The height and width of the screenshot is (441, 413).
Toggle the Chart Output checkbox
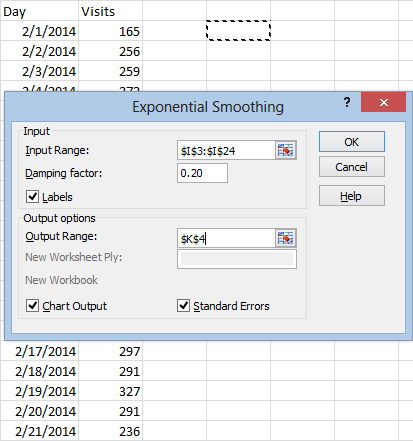[32, 305]
